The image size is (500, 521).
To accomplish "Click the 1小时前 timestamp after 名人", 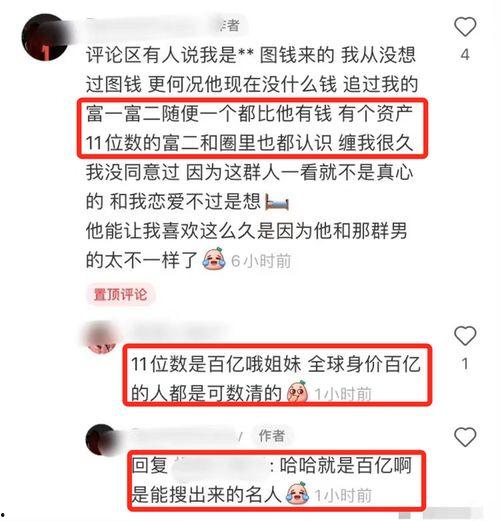I will tap(343, 495).
